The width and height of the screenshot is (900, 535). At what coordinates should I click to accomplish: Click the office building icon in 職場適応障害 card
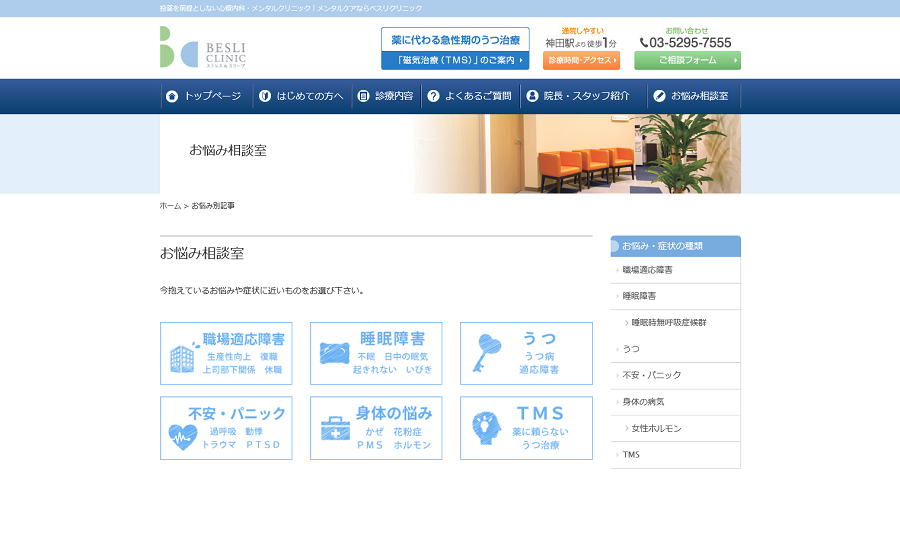tap(183, 358)
